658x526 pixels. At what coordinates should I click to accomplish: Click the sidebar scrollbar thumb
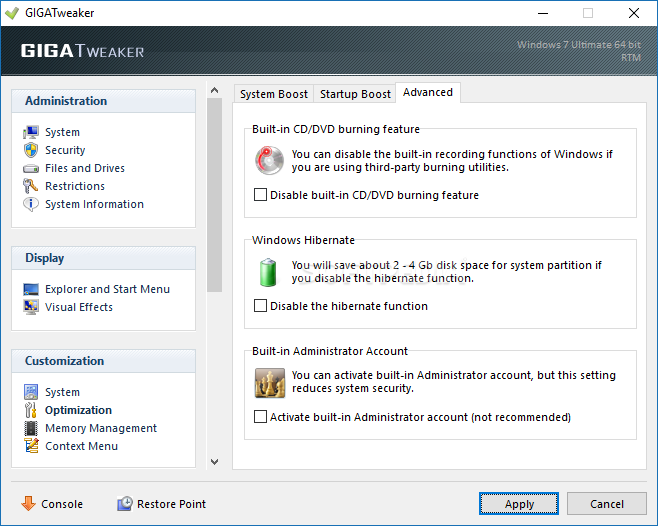(214, 195)
